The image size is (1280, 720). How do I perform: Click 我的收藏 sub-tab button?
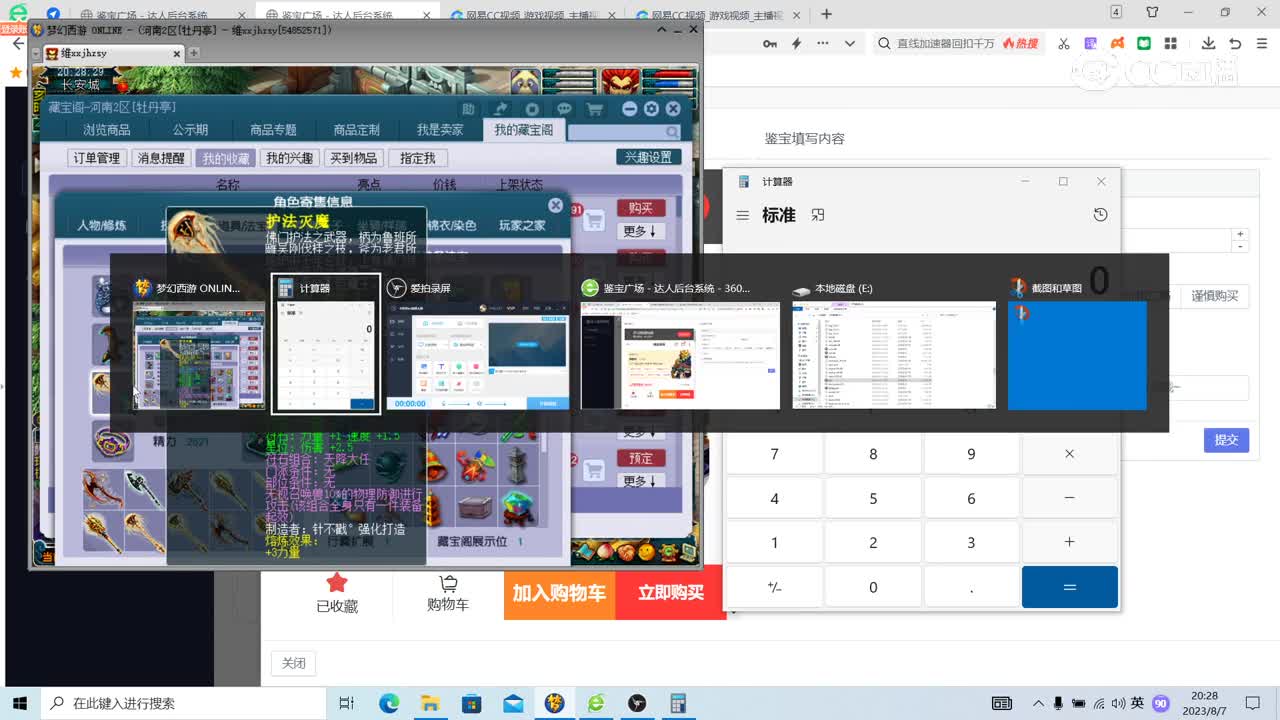click(x=226, y=158)
